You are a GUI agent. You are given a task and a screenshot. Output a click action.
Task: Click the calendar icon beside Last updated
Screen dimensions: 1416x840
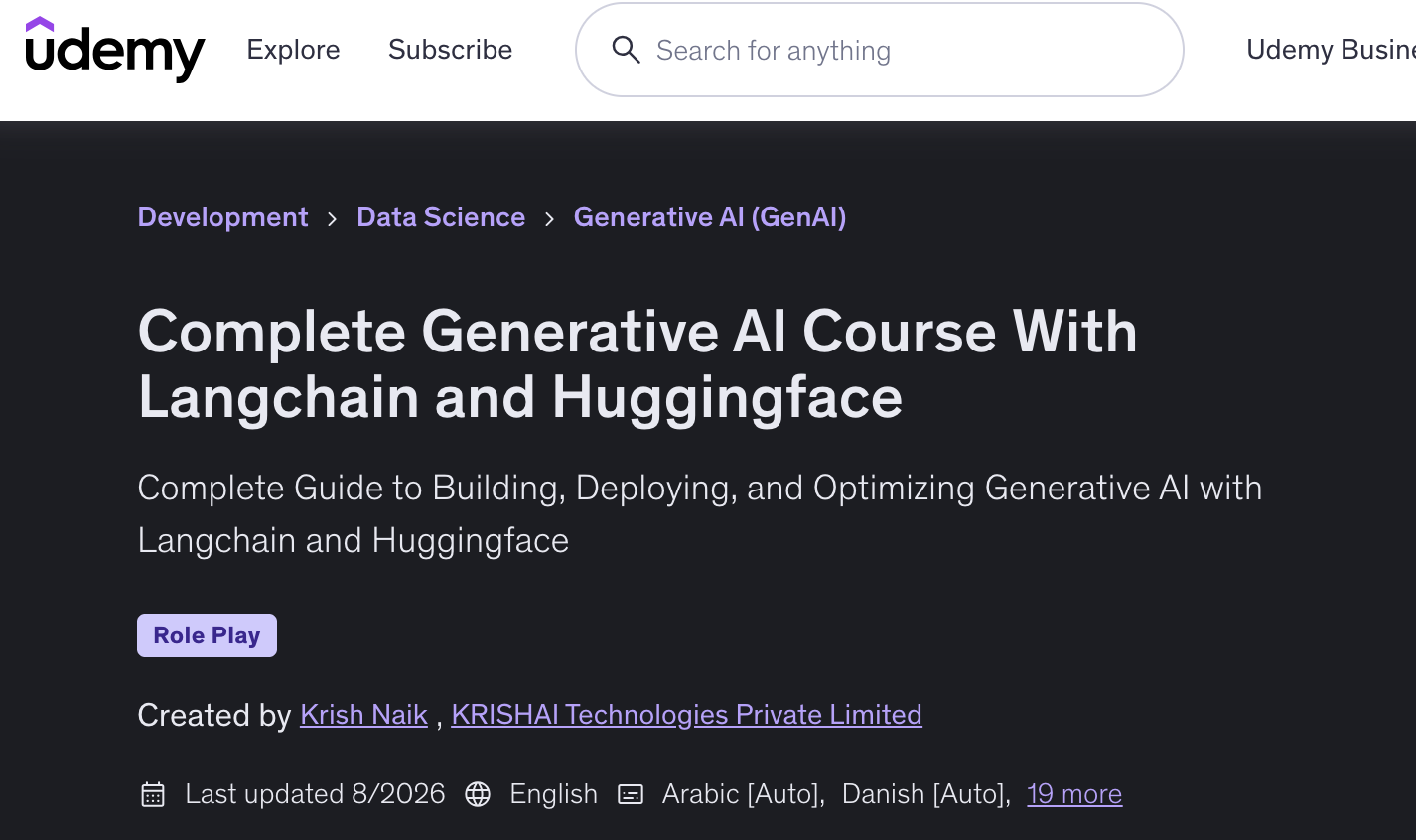point(153,794)
